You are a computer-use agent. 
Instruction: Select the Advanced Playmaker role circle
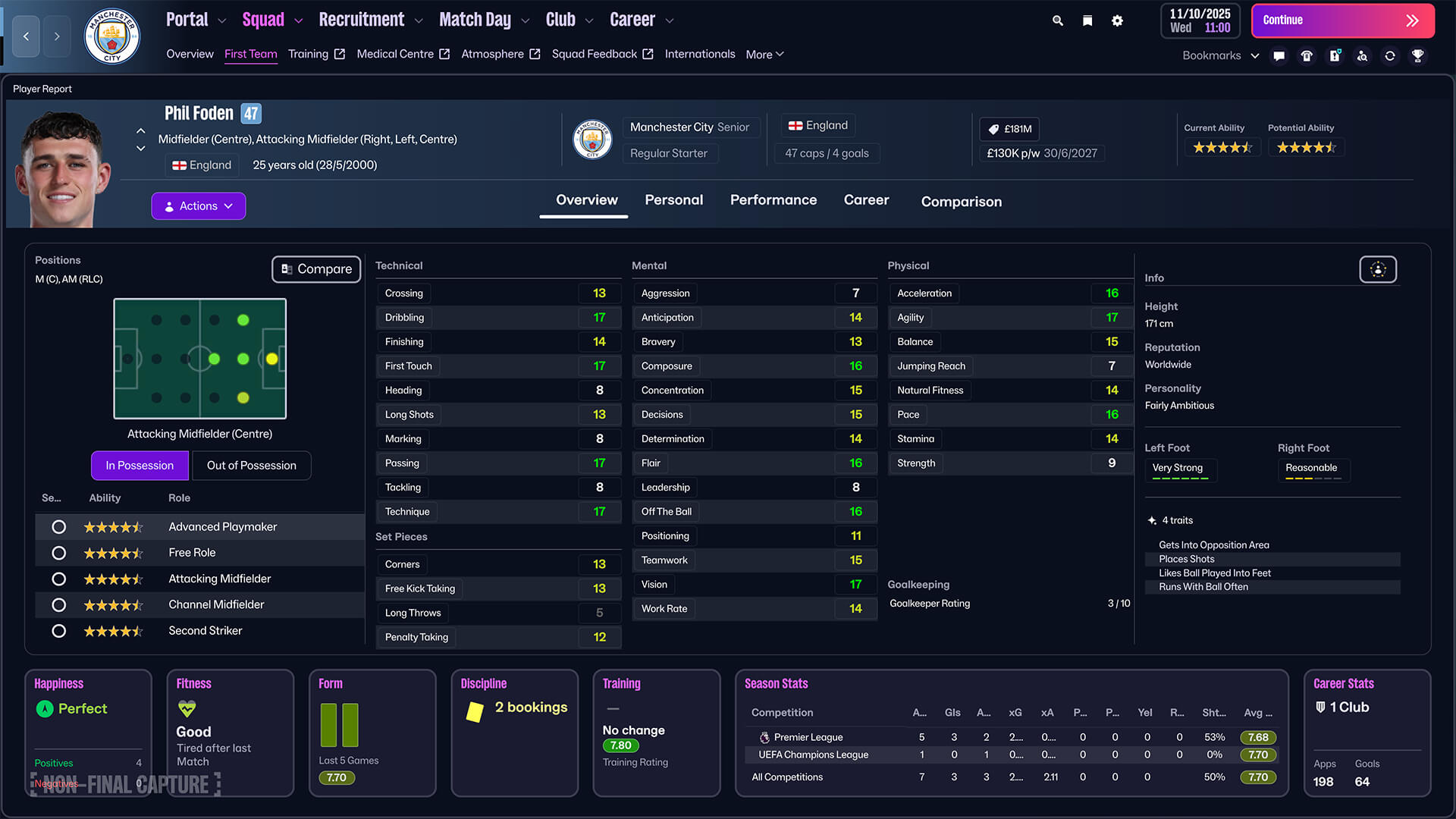click(x=59, y=526)
